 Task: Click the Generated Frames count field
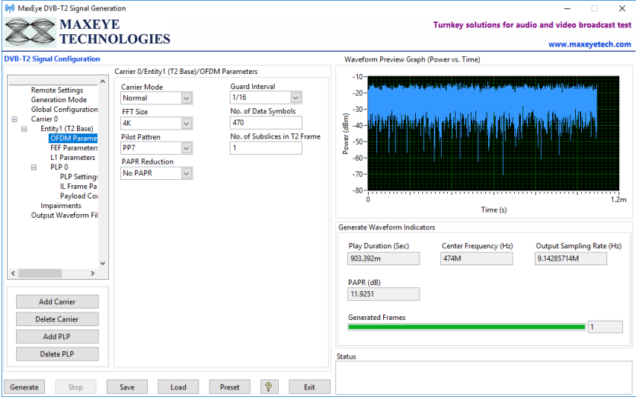click(x=605, y=327)
